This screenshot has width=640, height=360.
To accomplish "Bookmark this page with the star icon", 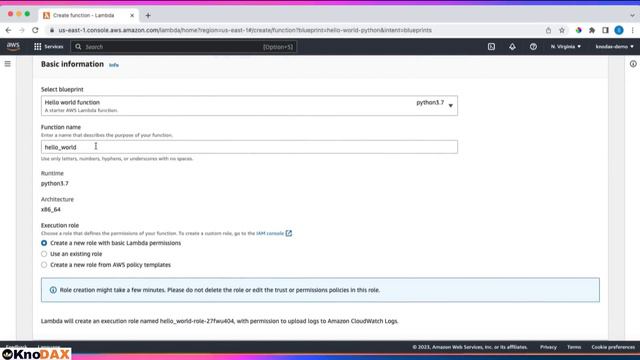I will point(562,30).
